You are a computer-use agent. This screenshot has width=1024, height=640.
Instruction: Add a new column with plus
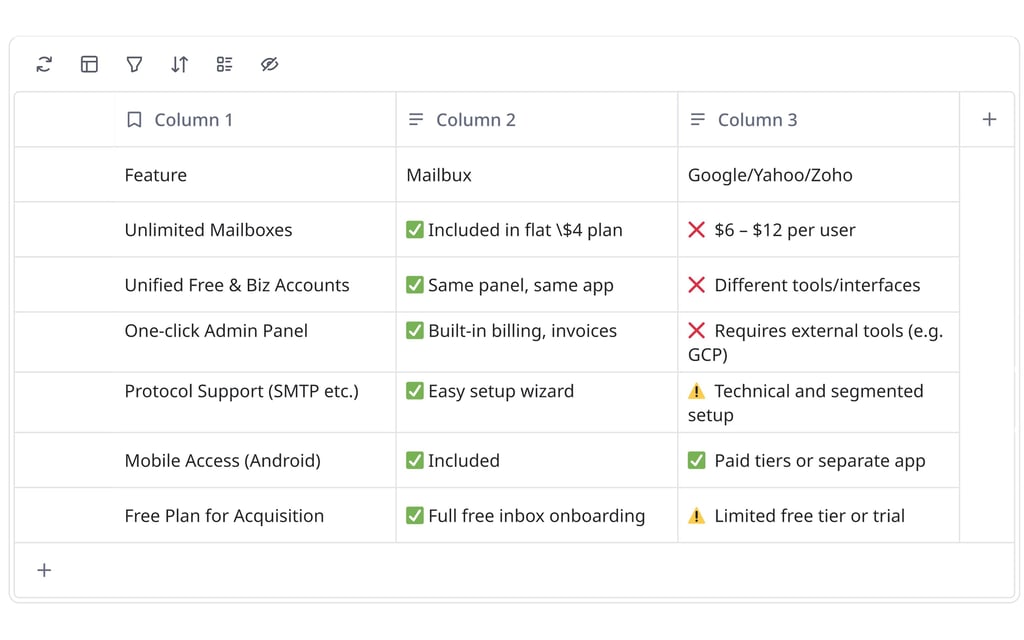(x=989, y=120)
